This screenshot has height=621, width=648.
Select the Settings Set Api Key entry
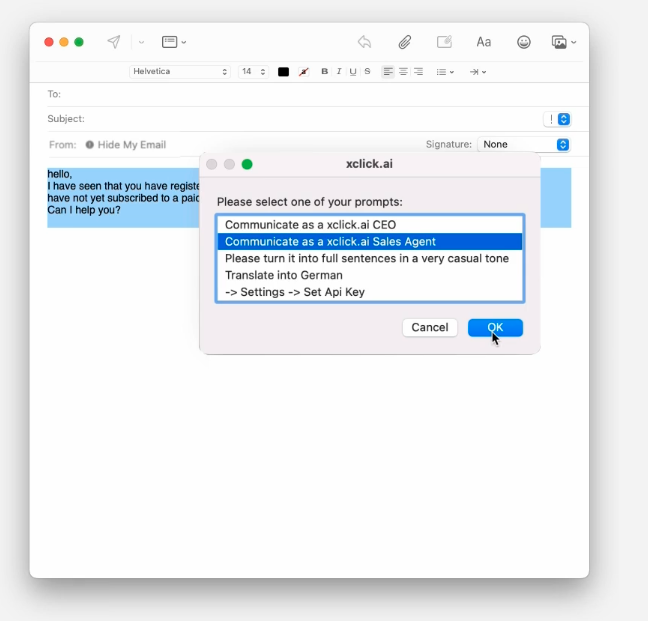pos(369,292)
